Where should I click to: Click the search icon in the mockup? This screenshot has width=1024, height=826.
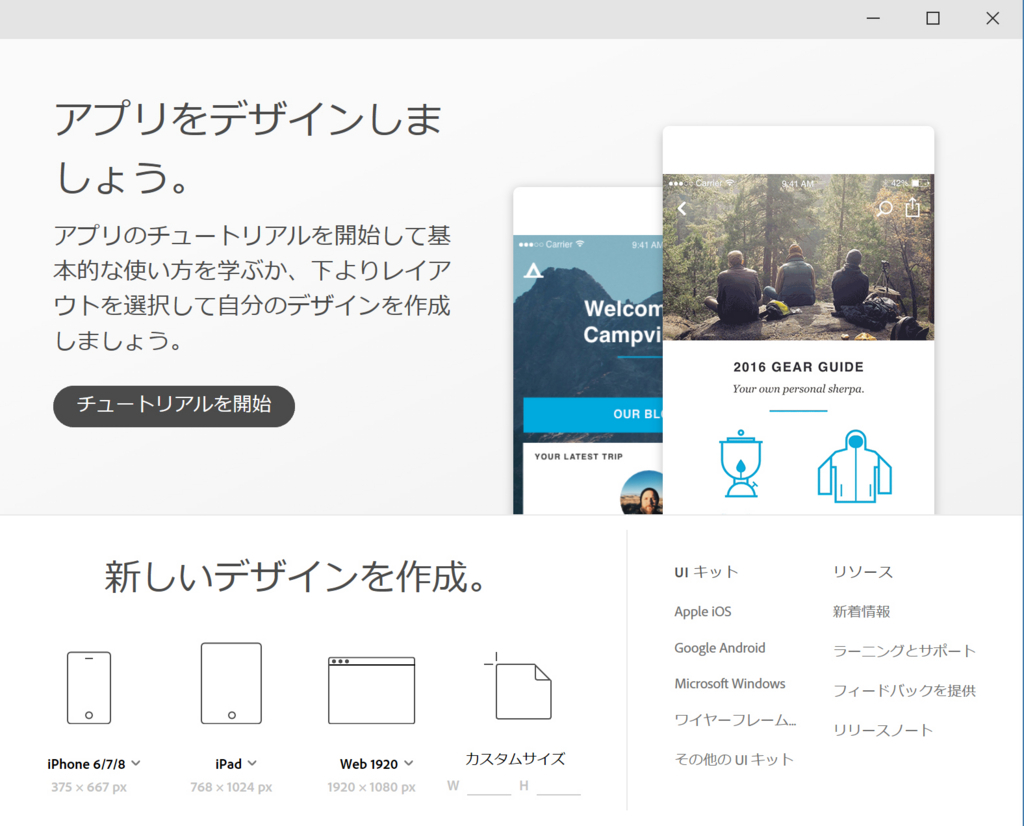(x=884, y=208)
